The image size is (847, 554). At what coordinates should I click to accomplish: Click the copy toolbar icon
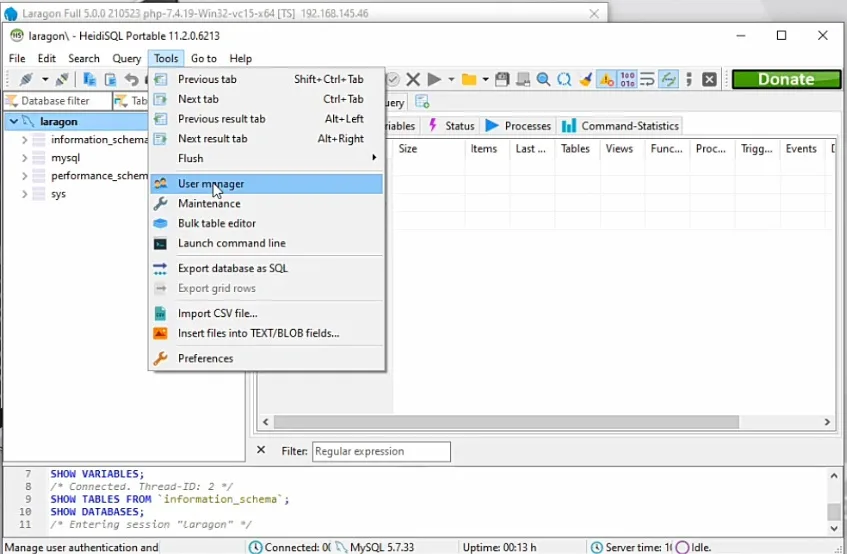tap(90, 79)
